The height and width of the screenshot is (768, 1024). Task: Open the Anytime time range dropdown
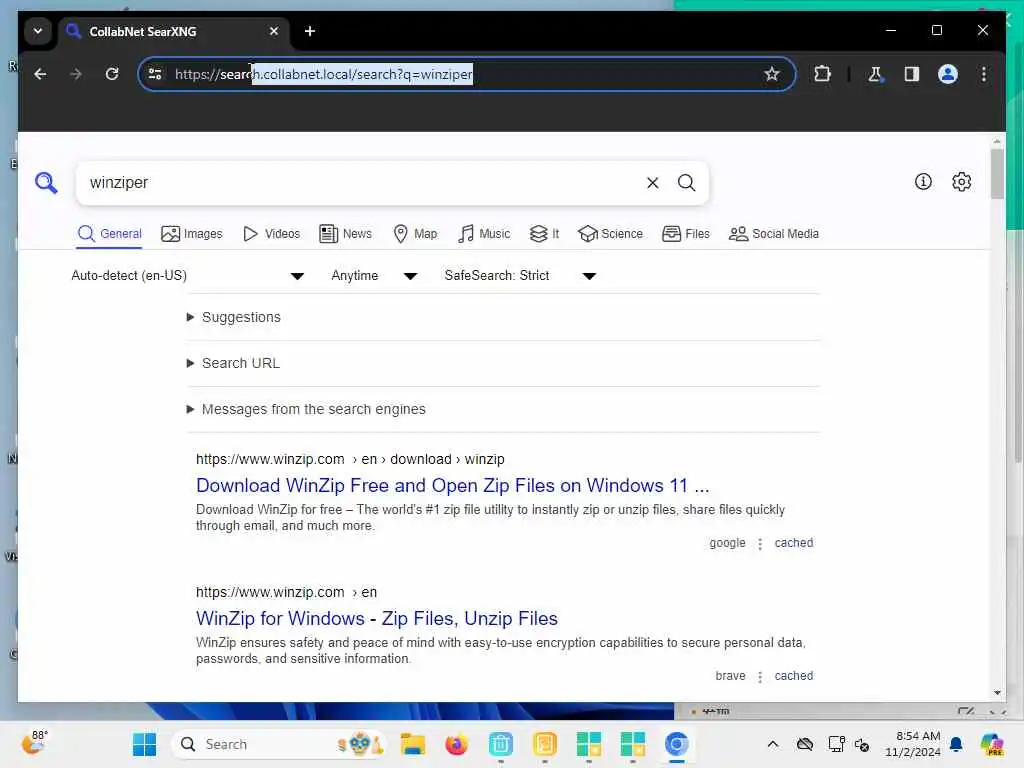tap(374, 276)
